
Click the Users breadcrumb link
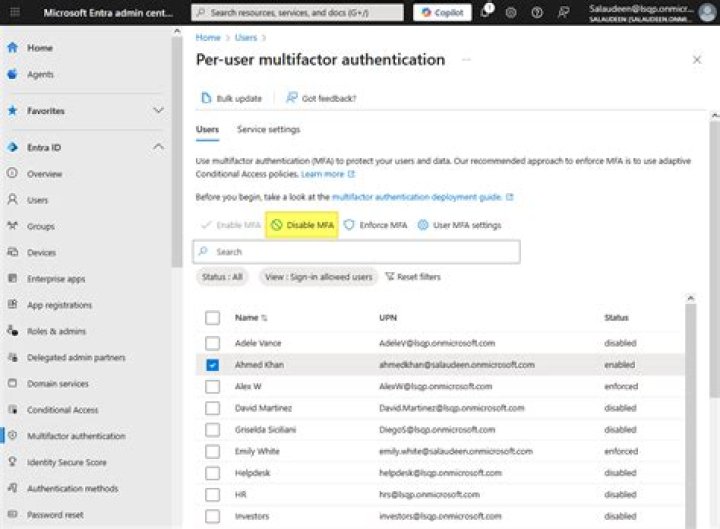point(246,38)
